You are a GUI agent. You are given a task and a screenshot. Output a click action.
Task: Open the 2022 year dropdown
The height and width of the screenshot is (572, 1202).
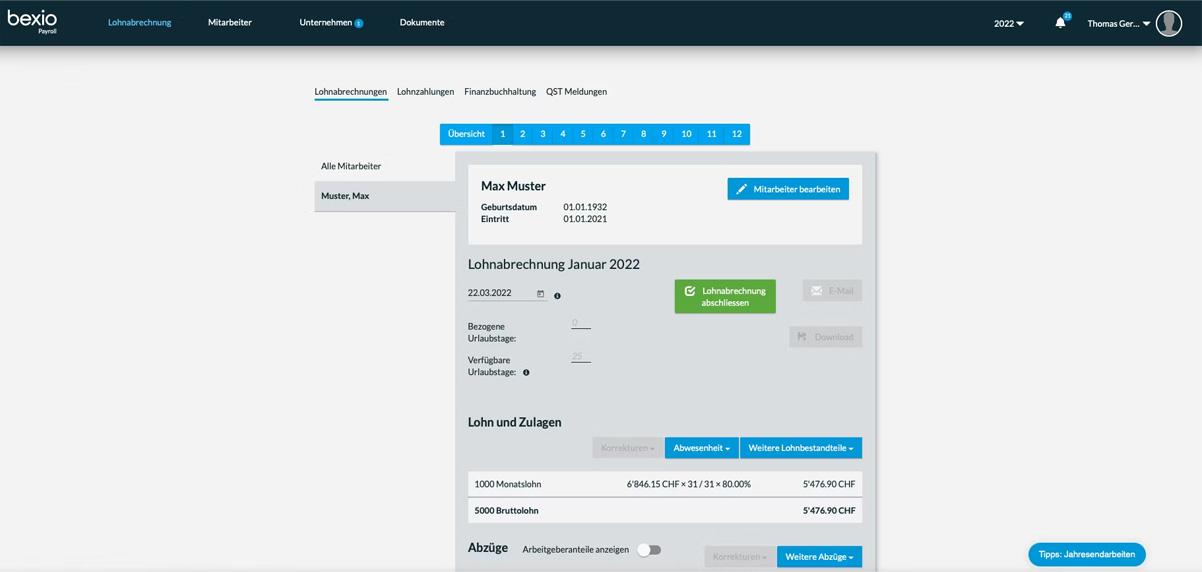coord(1008,23)
